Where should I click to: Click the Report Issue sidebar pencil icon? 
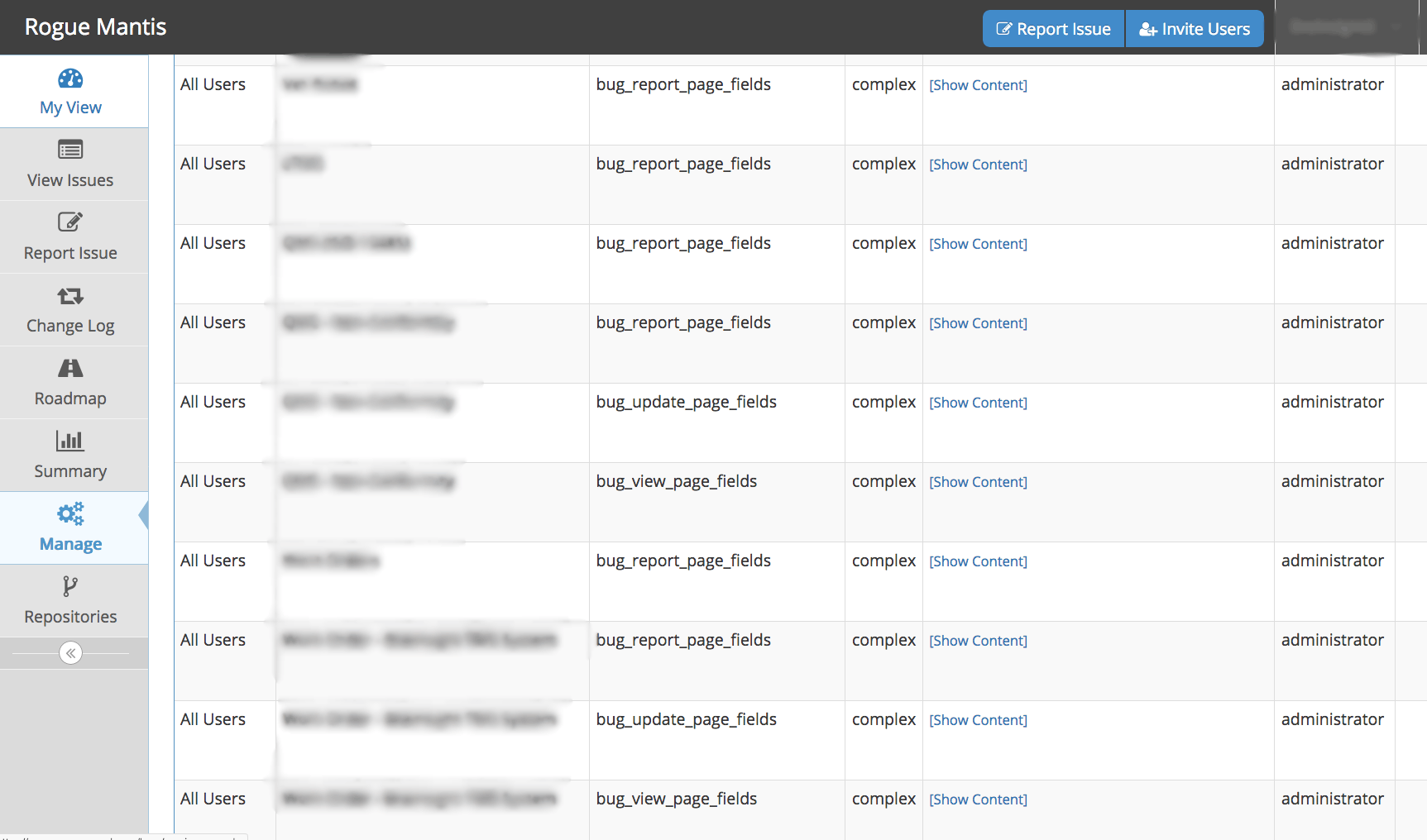click(x=70, y=222)
